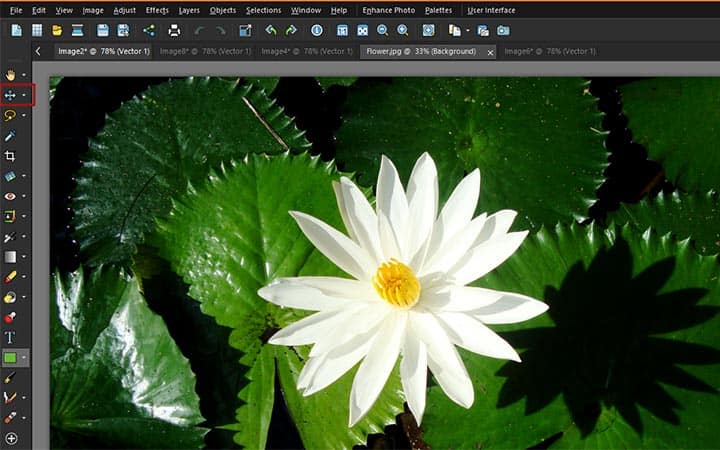The height and width of the screenshot is (450, 720).
Task: Open the Palettes menu
Action: point(439,10)
